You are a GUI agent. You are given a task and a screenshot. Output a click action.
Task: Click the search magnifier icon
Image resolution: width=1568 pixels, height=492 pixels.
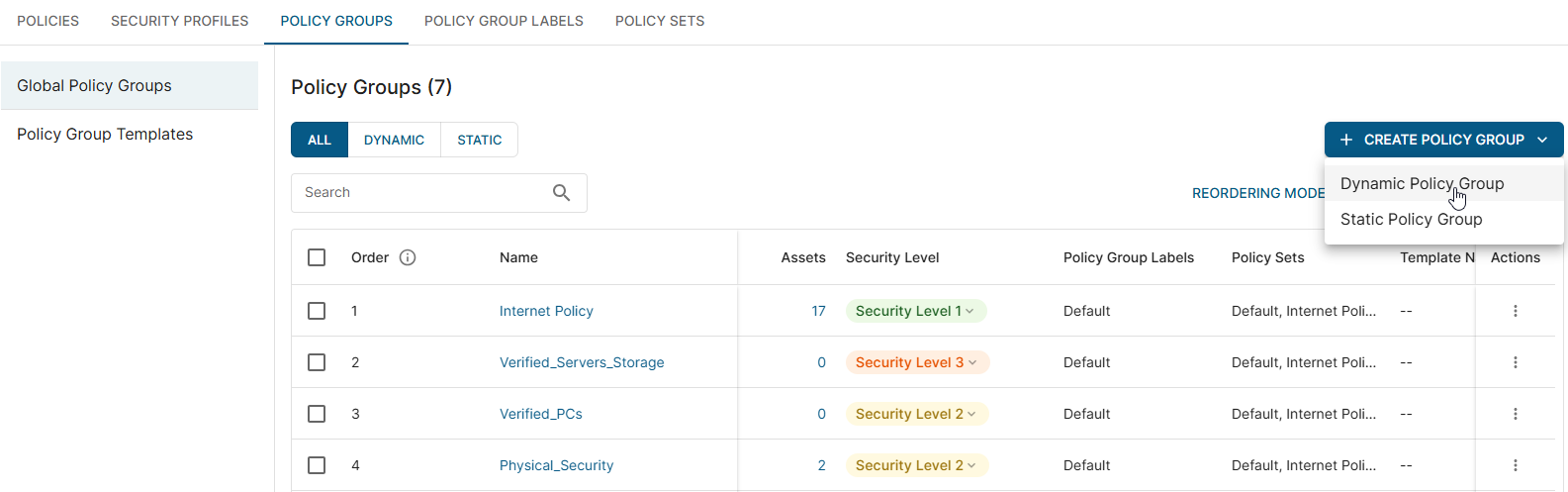pos(561,193)
